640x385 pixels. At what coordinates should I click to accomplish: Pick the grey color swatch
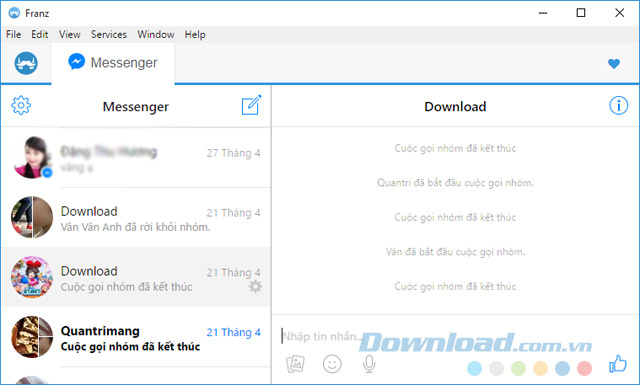pos(496,368)
